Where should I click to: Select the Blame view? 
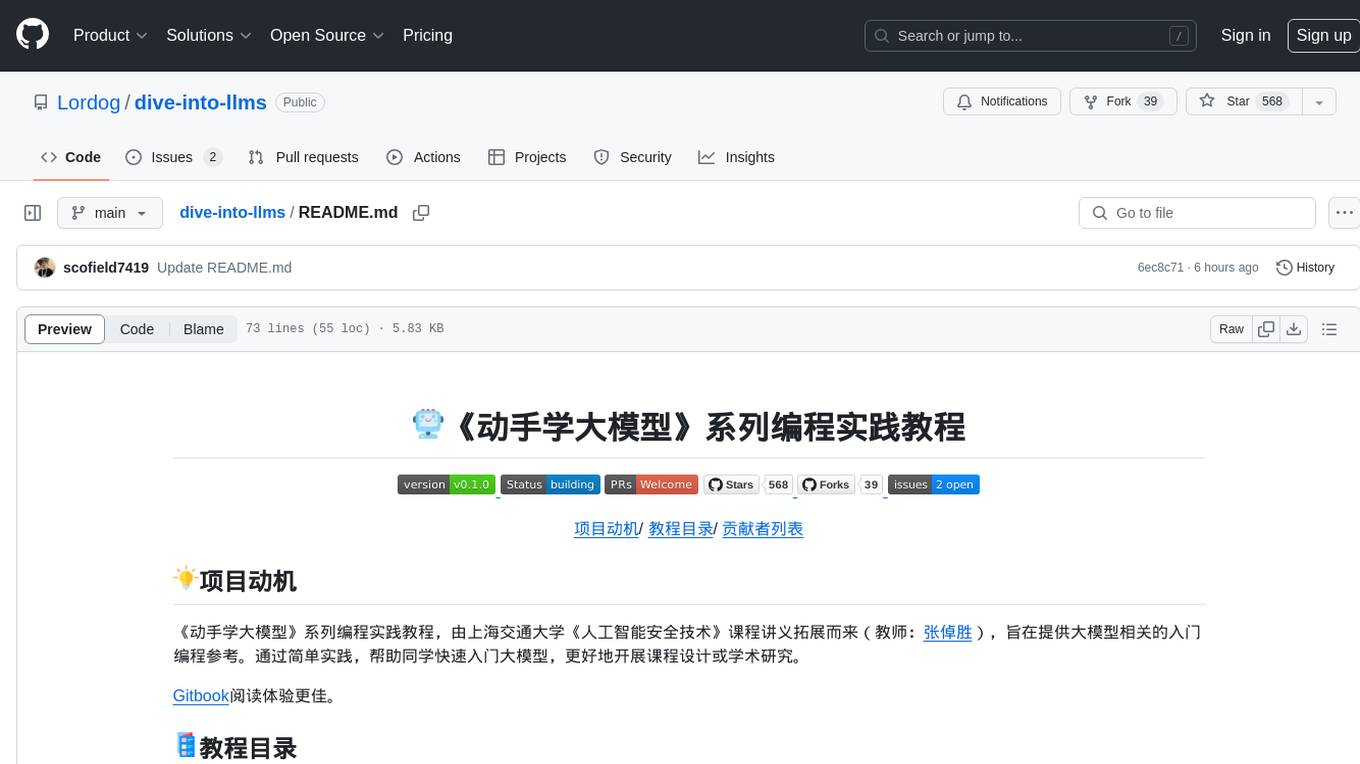tap(203, 329)
